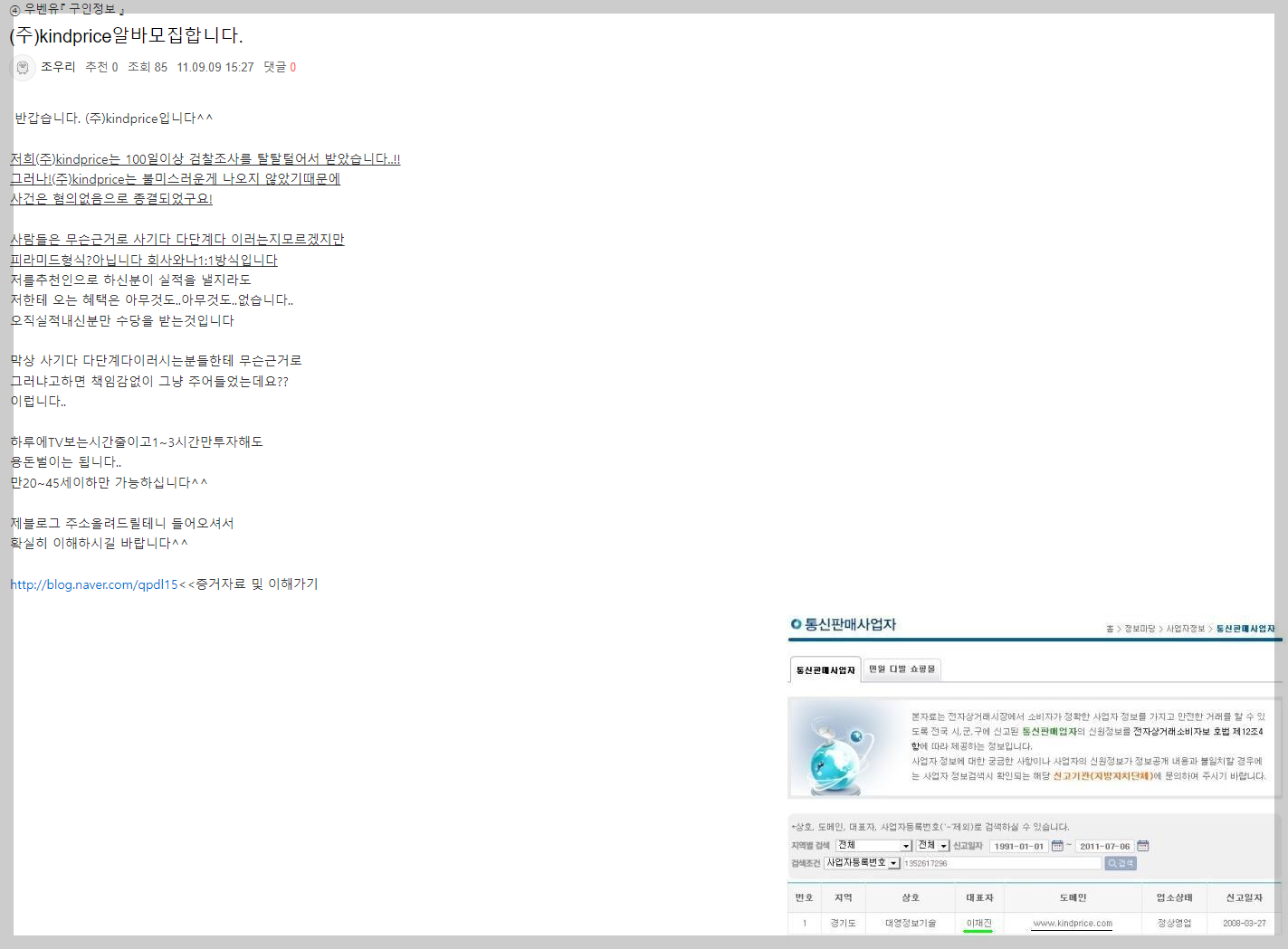Screen dimensions: 1288x949
Task: Click the green highlighted 통신판매업자 text
Action: (x=1049, y=732)
